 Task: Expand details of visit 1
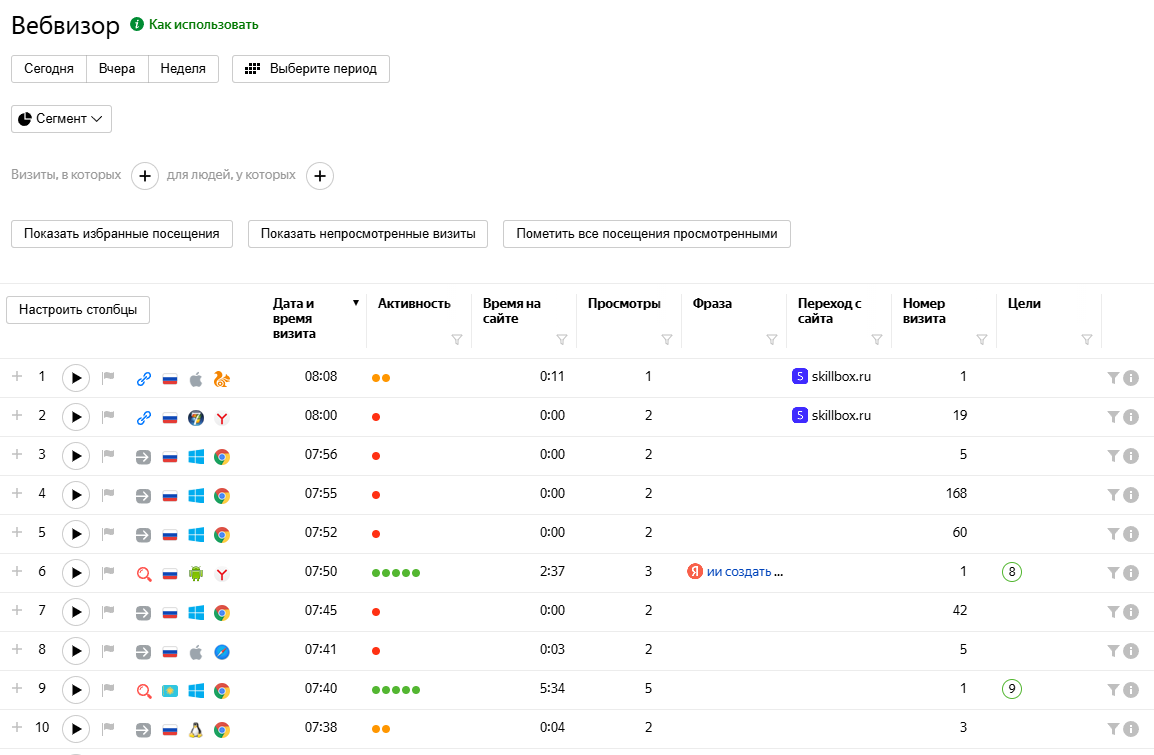(x=17, y=376)
